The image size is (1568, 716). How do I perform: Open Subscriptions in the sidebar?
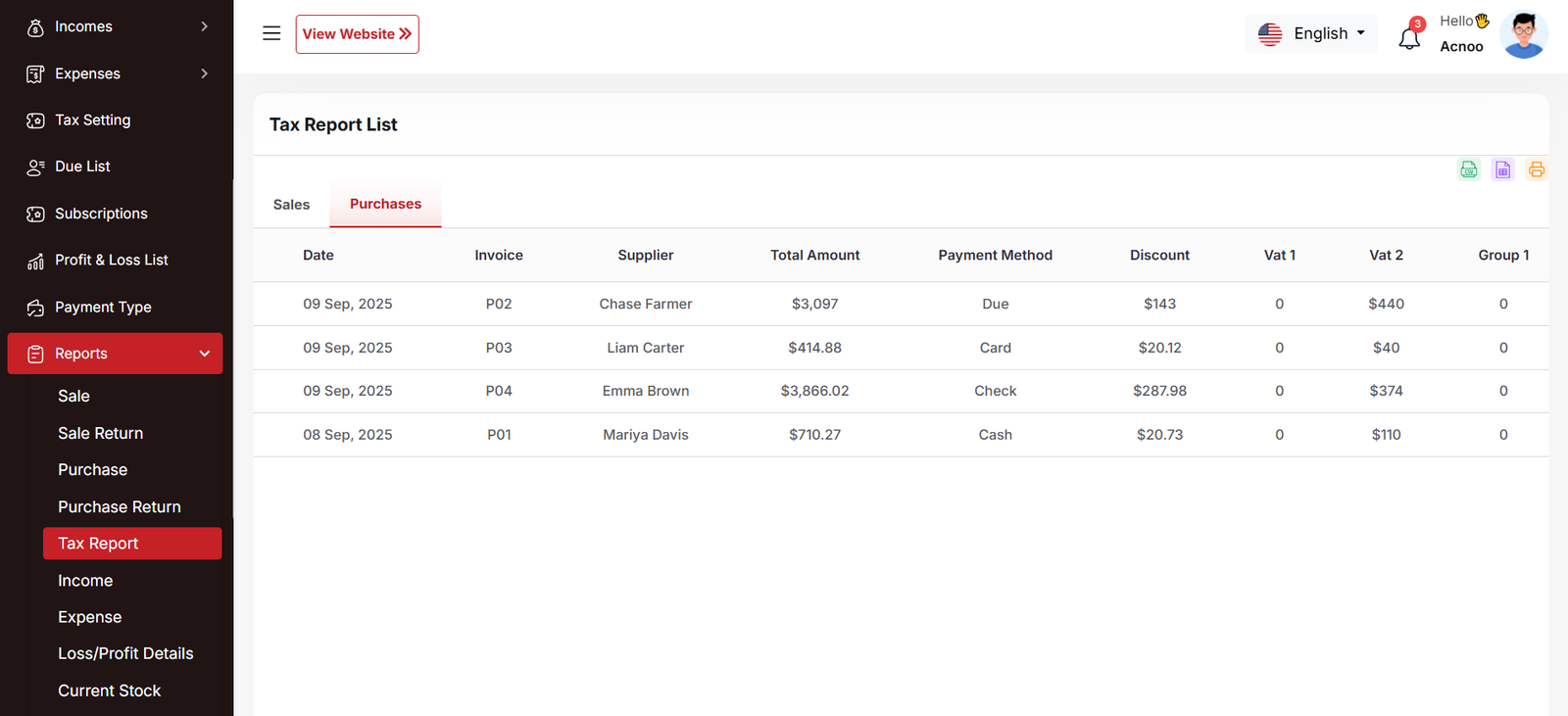point(101,214)
